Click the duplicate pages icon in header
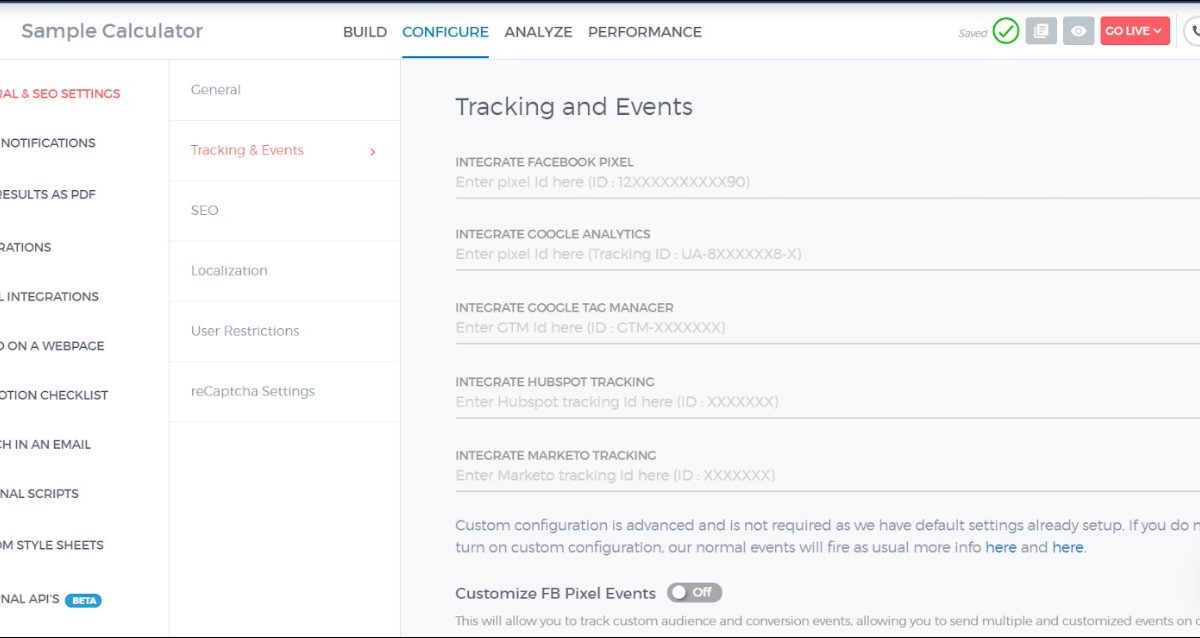The height and width of the screenshot is (638, 1200). [1041, 31]
